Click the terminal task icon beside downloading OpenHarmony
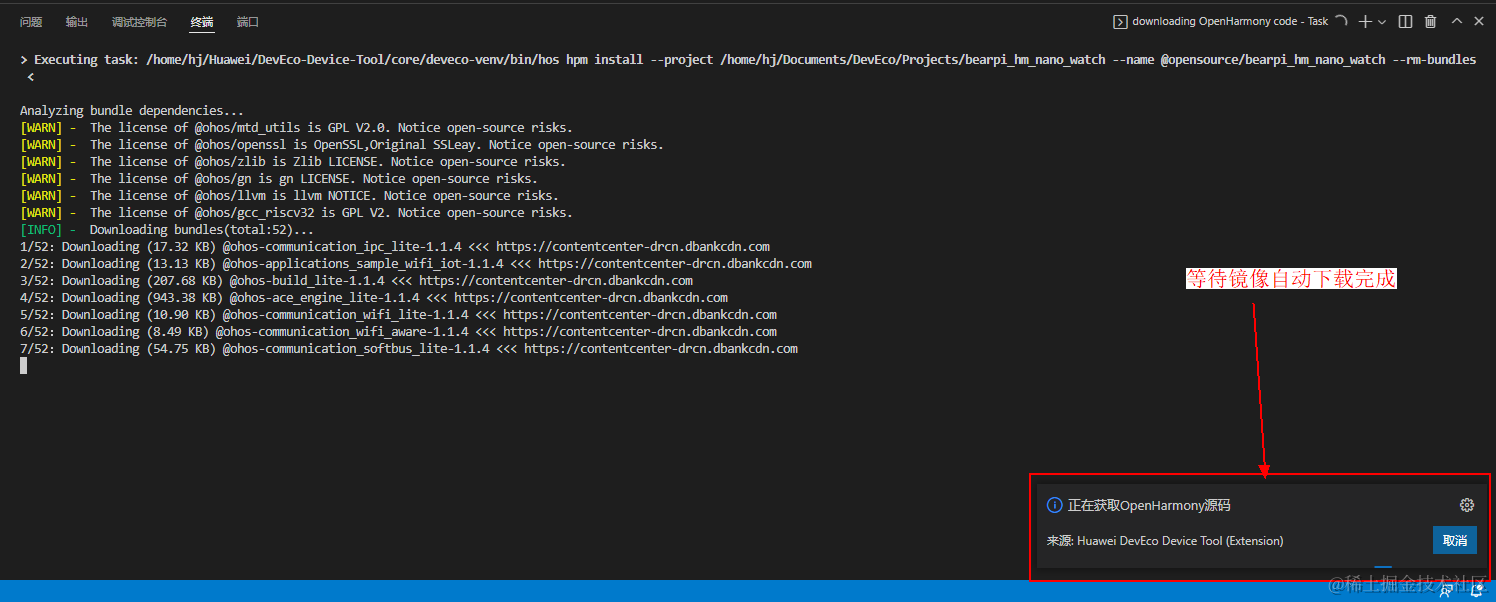 [x=1121, y=21]
